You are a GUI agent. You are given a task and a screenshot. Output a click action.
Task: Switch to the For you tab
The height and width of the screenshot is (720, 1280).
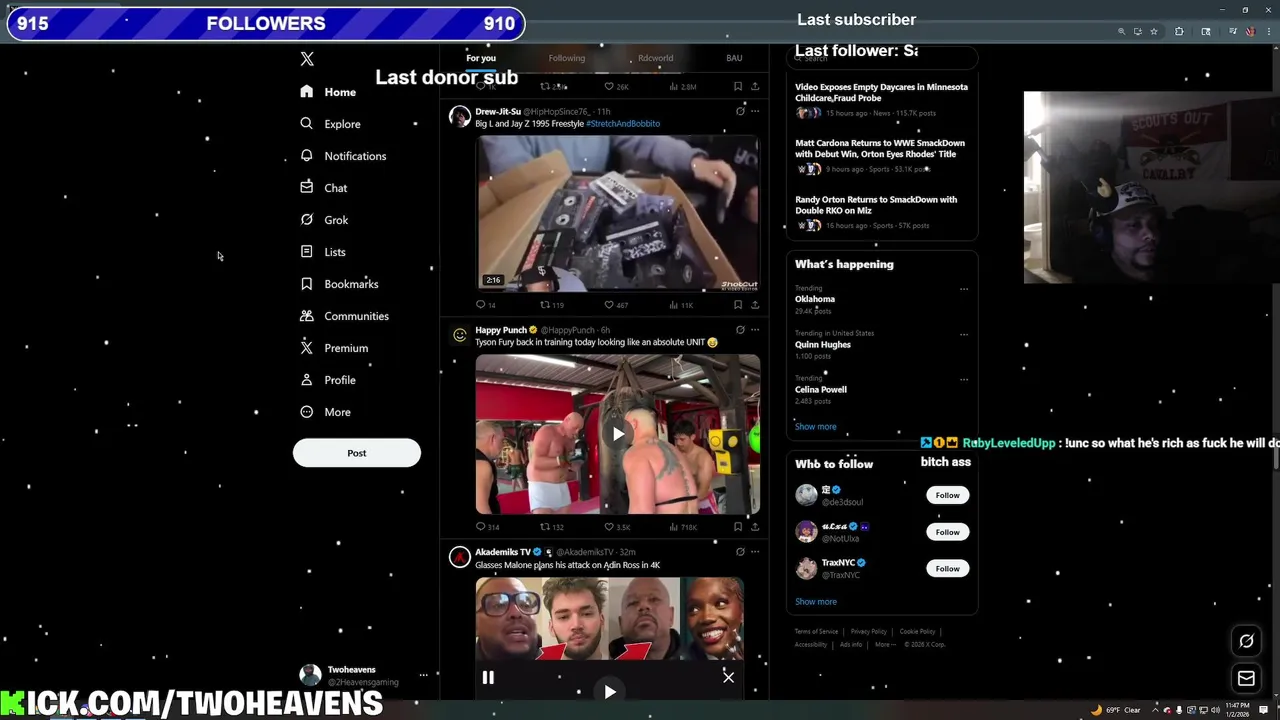click(x=481, y=58)
